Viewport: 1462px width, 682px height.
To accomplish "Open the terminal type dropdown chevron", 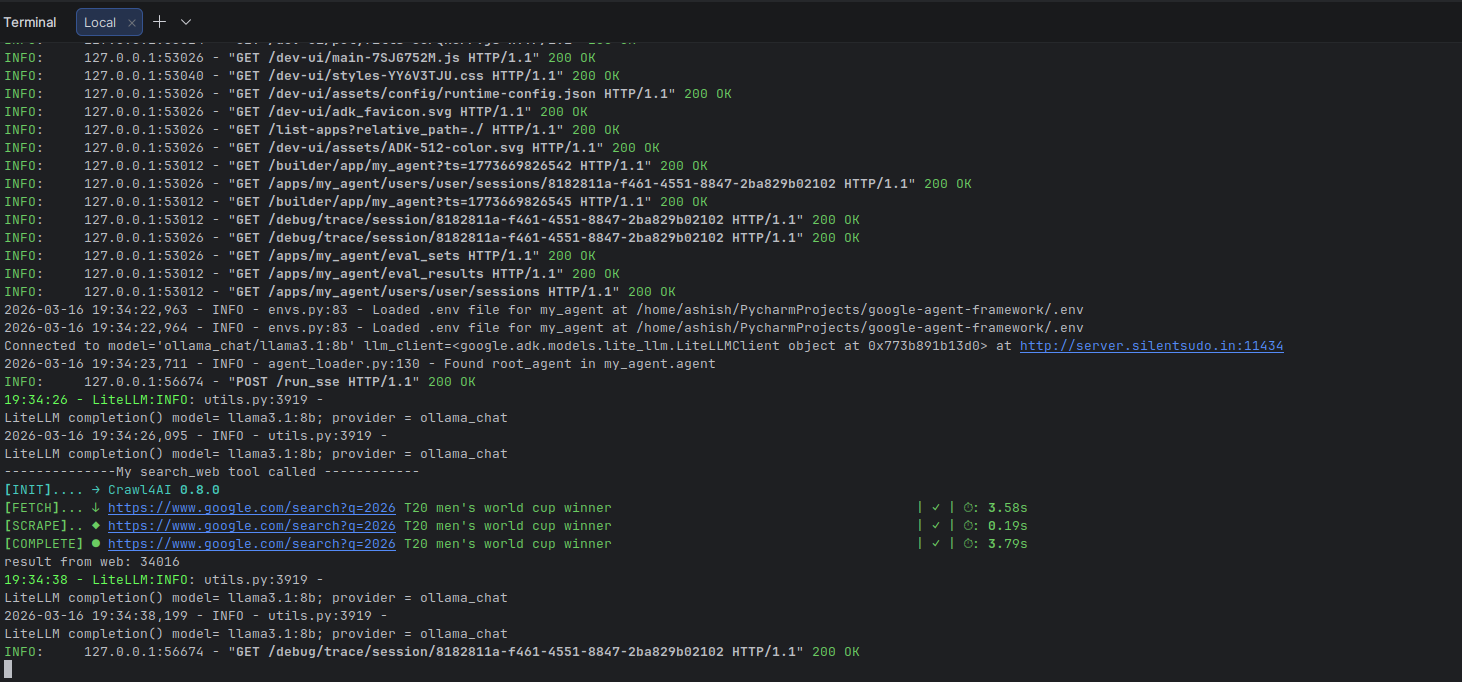I will click(x=184, y=21).
